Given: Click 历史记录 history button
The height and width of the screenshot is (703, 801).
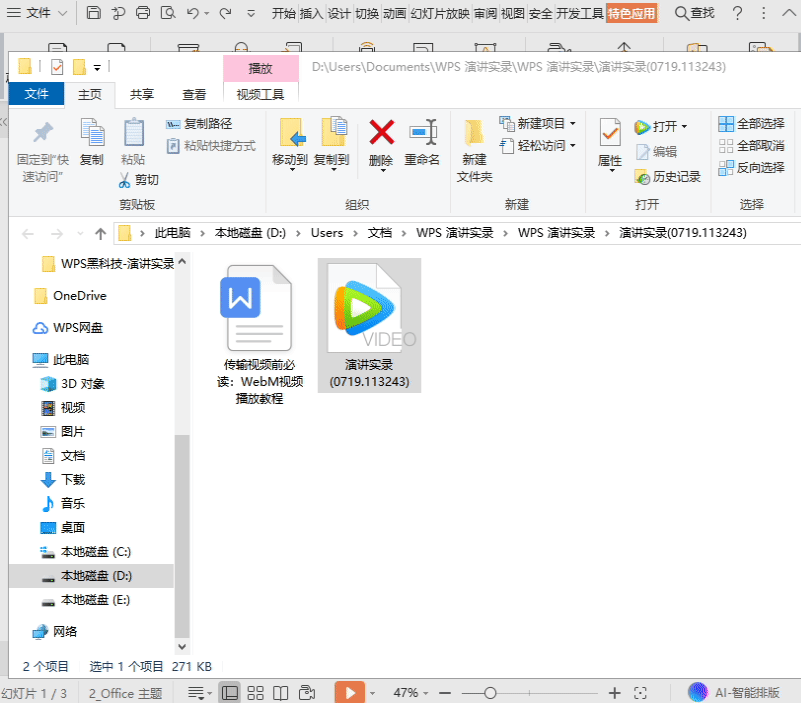Looking at the screenshot, I should click(x=667, y=177).
